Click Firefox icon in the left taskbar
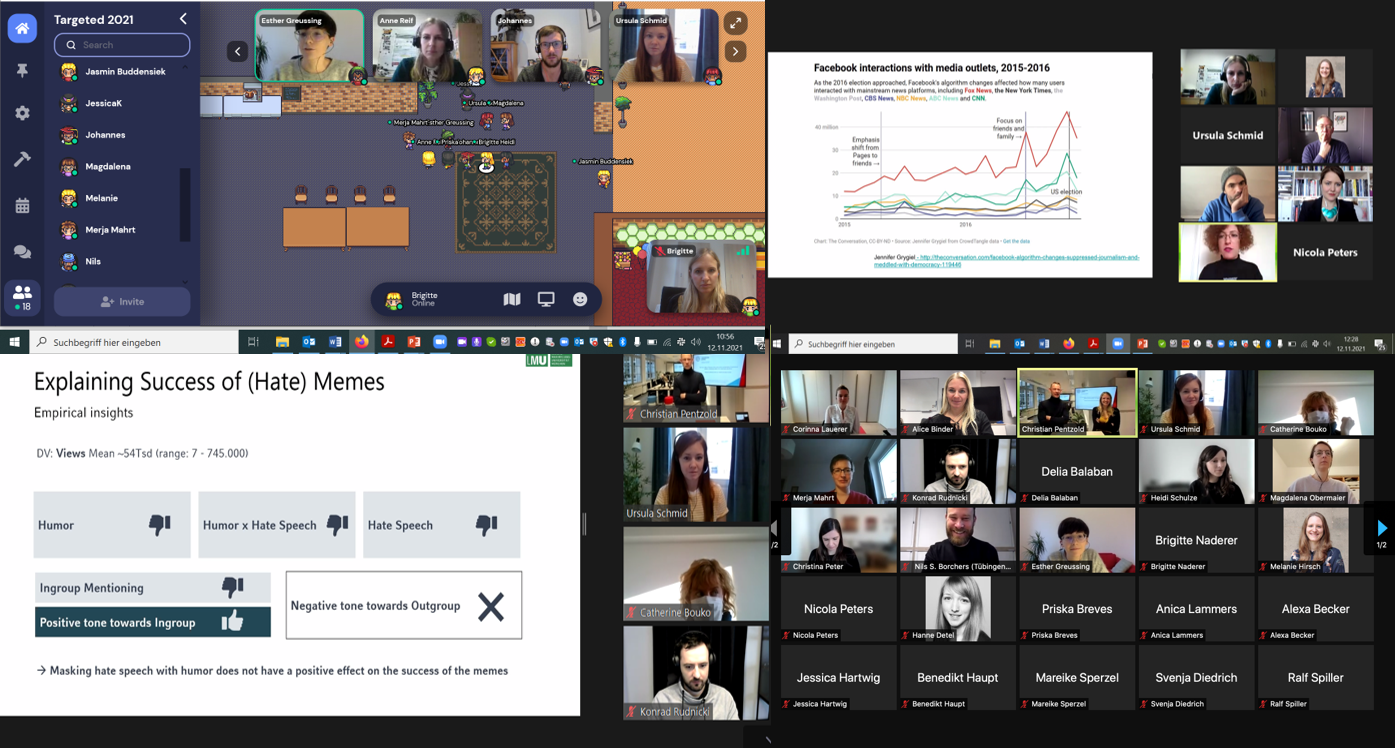The width and height of the screenshot is (1395, 748). click(361, 342)
